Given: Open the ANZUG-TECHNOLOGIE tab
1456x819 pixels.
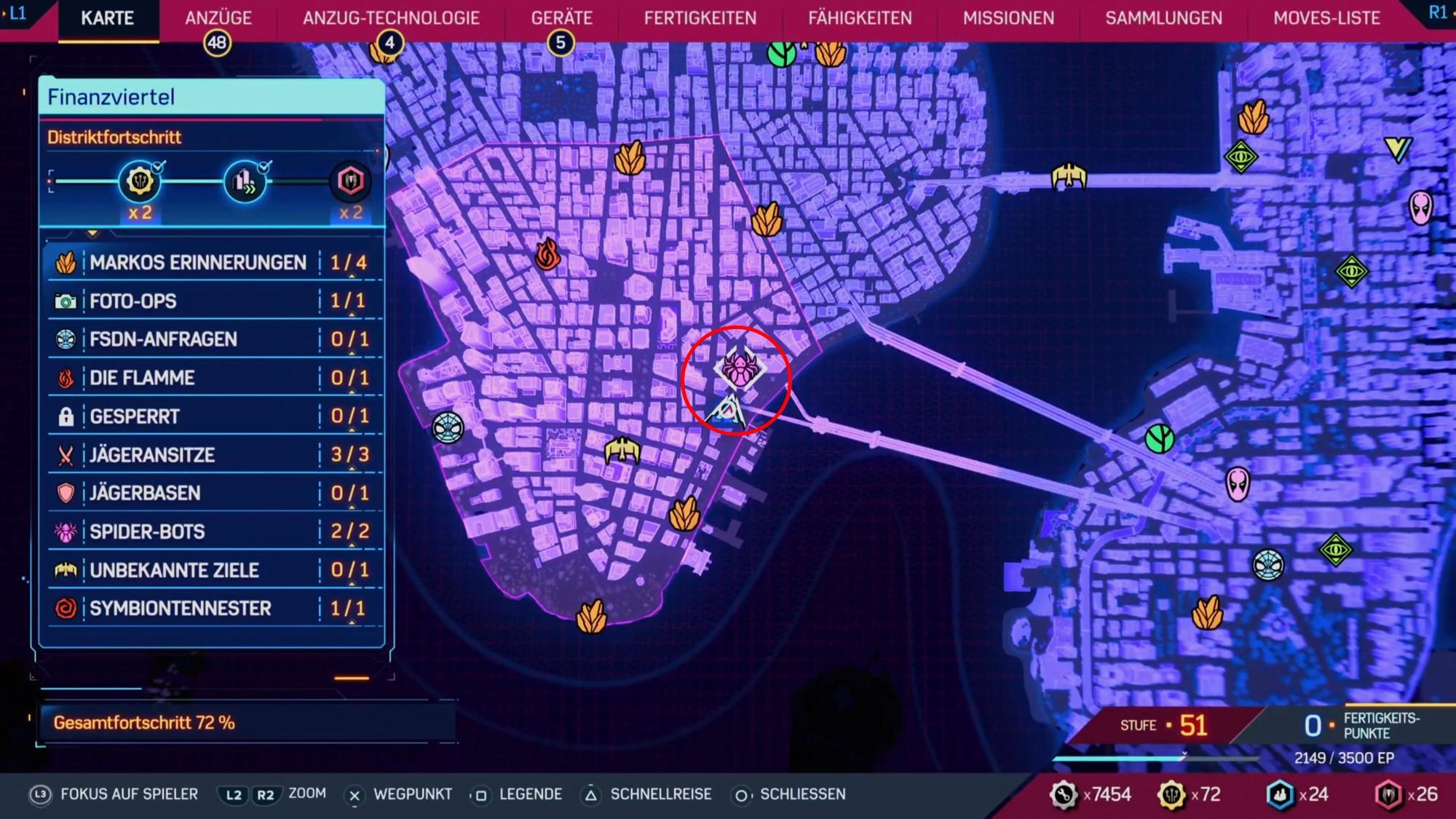Looking at the screenshot, I should (391, 18).
